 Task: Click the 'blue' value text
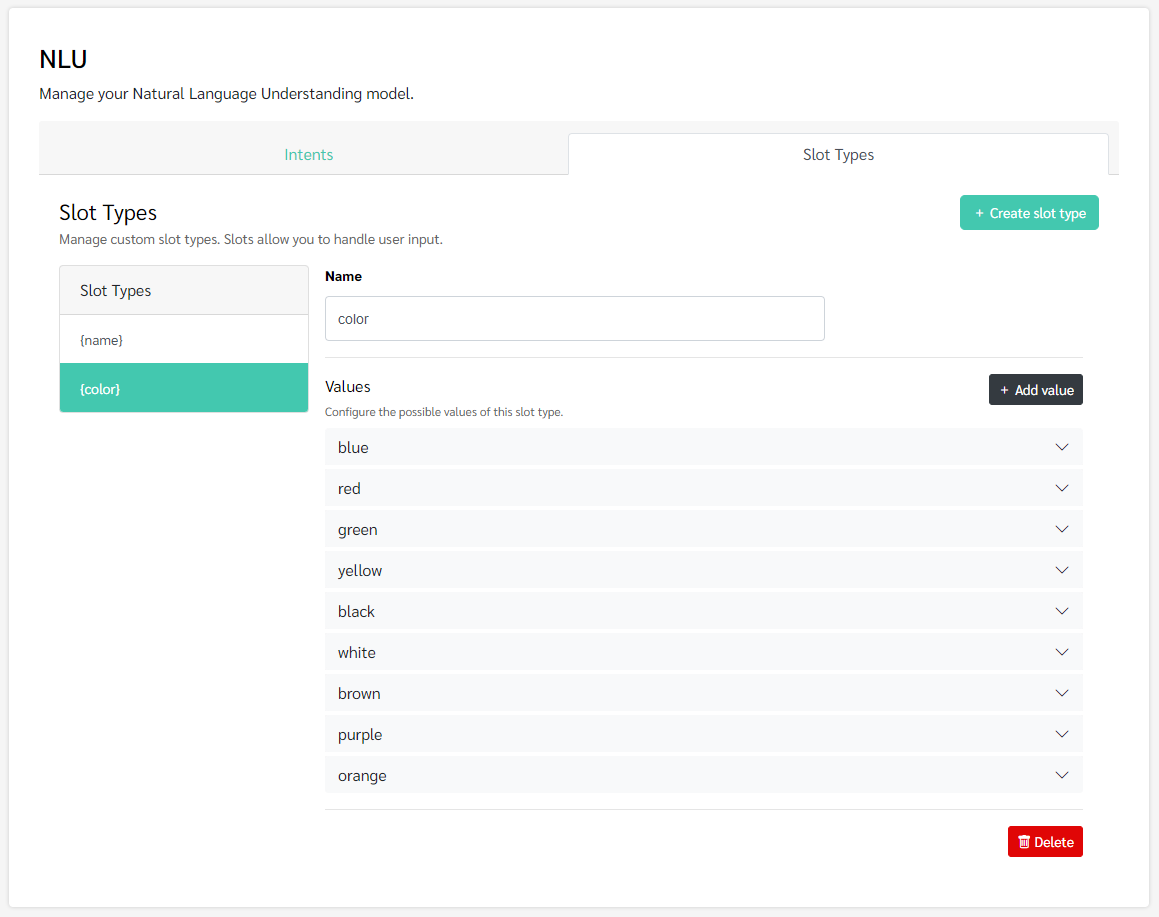(353, 447)
